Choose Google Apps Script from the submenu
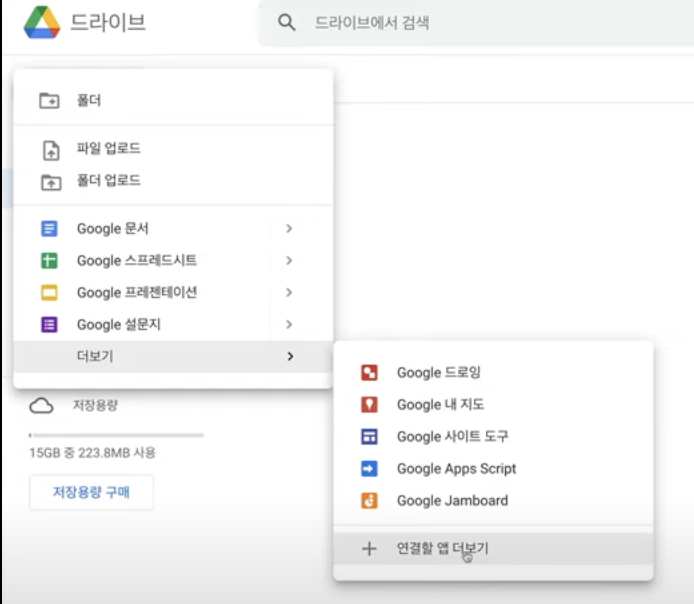The image size is (694, 604). tap(493, 469)
